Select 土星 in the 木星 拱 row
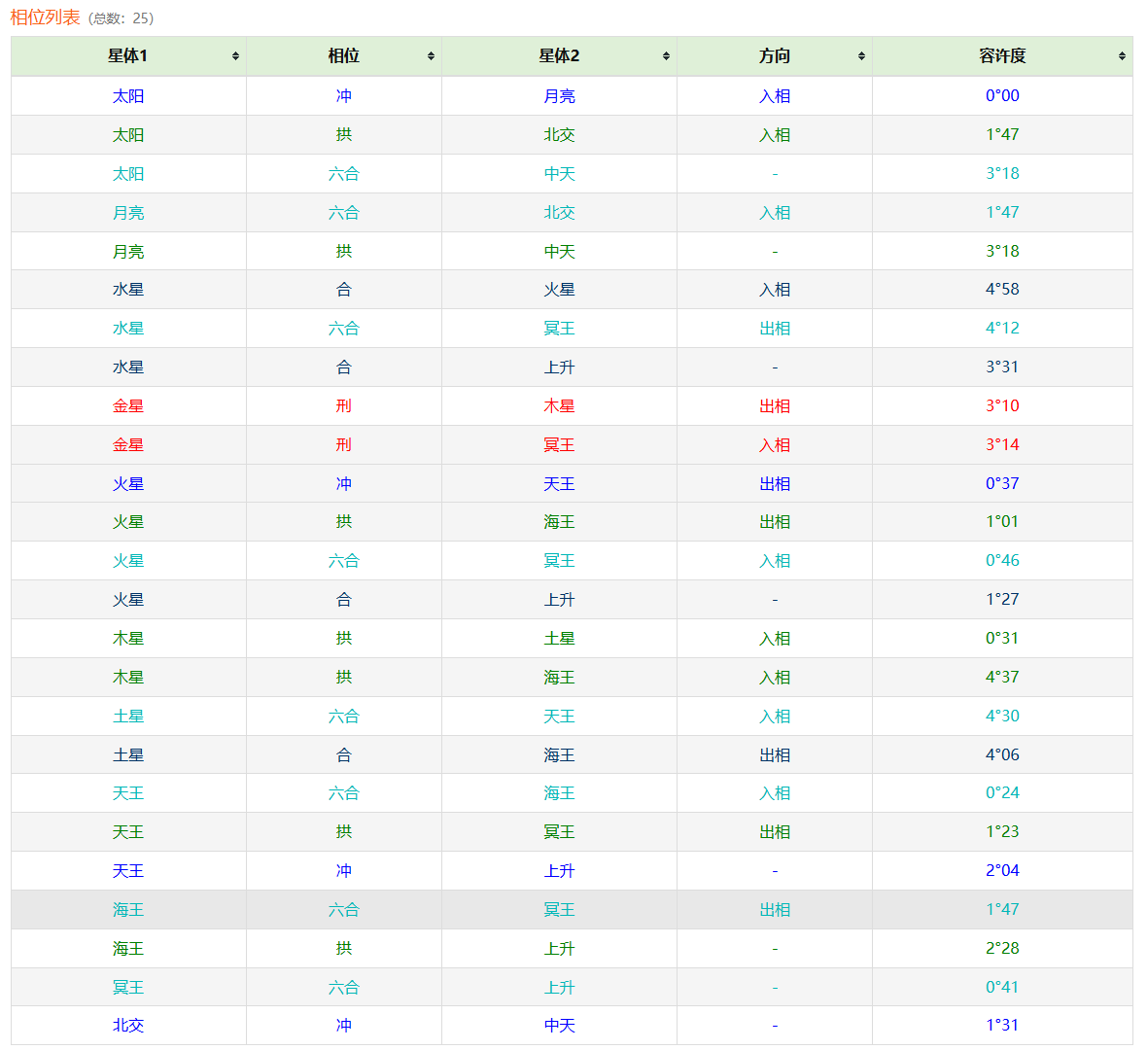This screenshot has height=1050, width=1148. click(559, 639)
